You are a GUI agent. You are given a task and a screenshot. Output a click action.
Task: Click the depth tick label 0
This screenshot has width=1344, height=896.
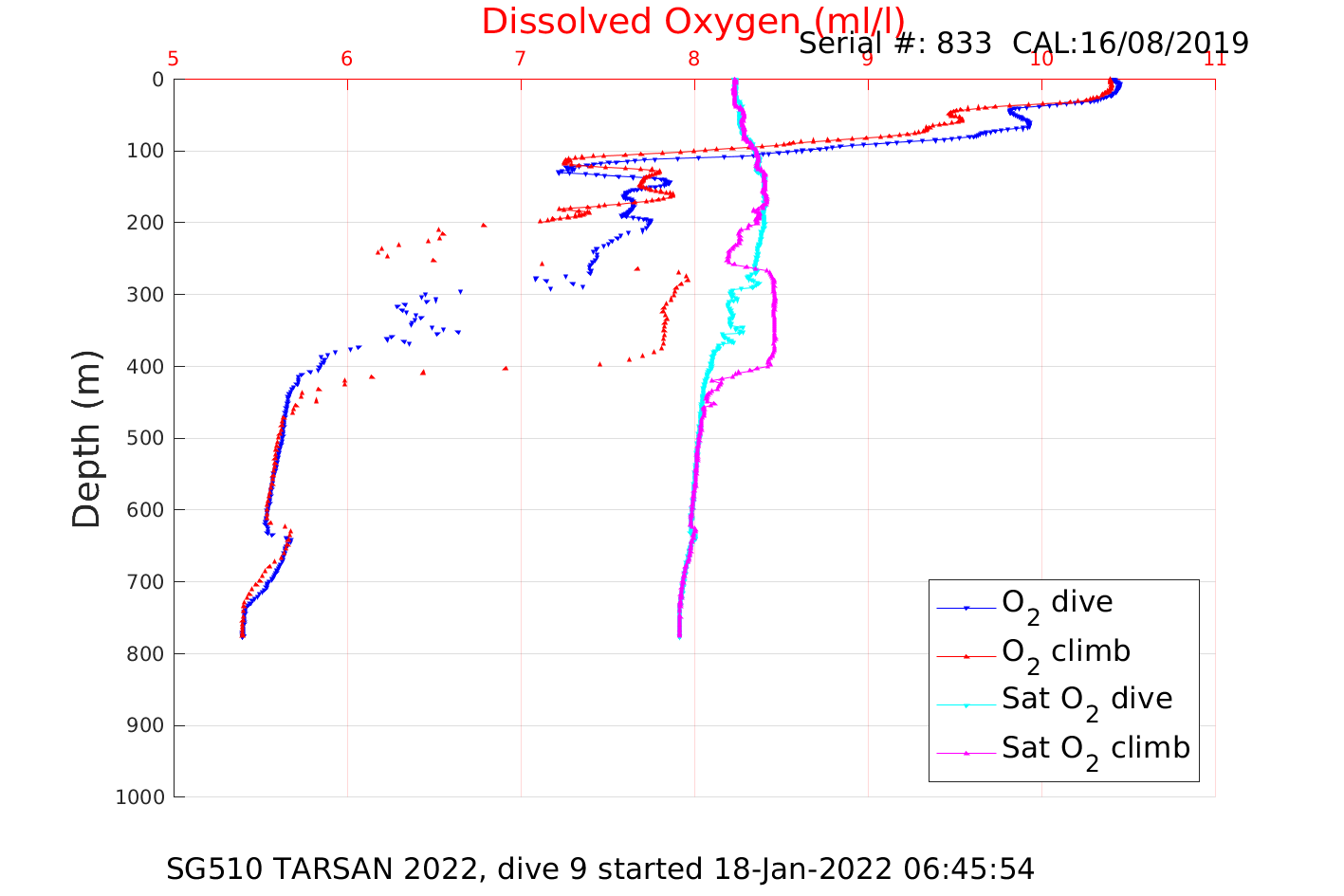click(x=157, y=80)
